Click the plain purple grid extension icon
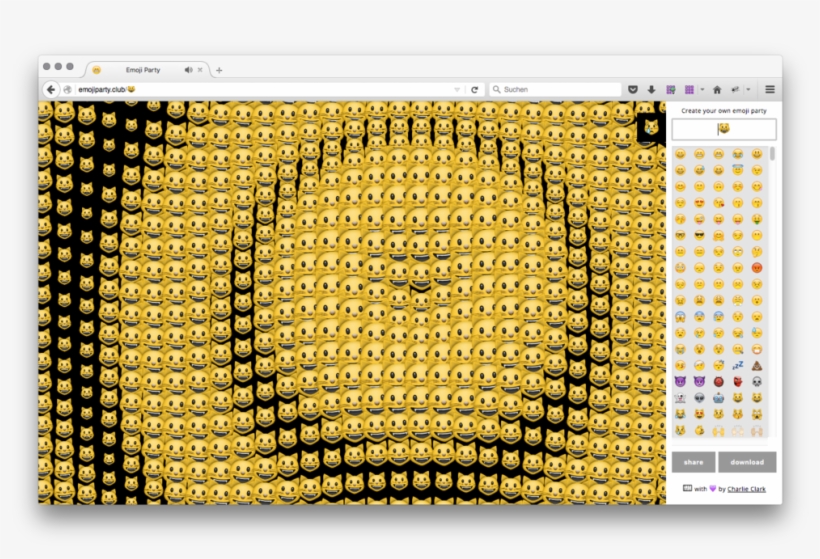820x559 pixels. (x=689, y=89)
